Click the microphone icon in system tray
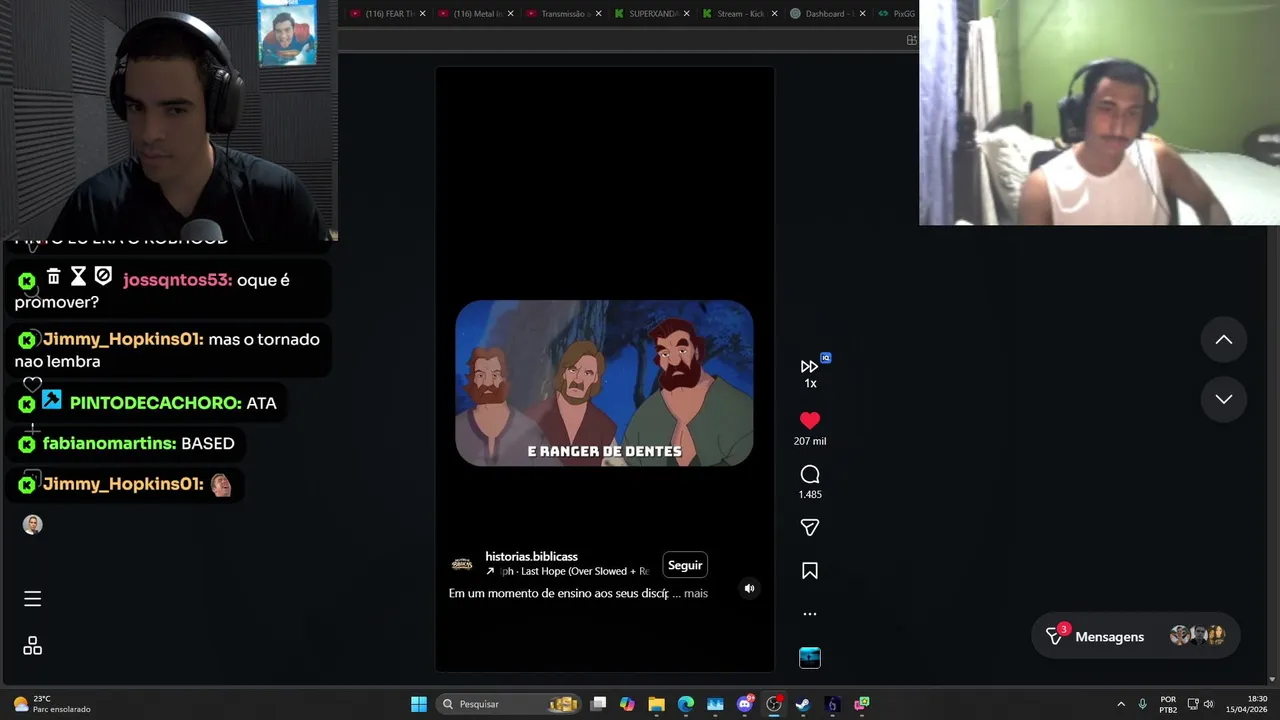 [1142, 704]
